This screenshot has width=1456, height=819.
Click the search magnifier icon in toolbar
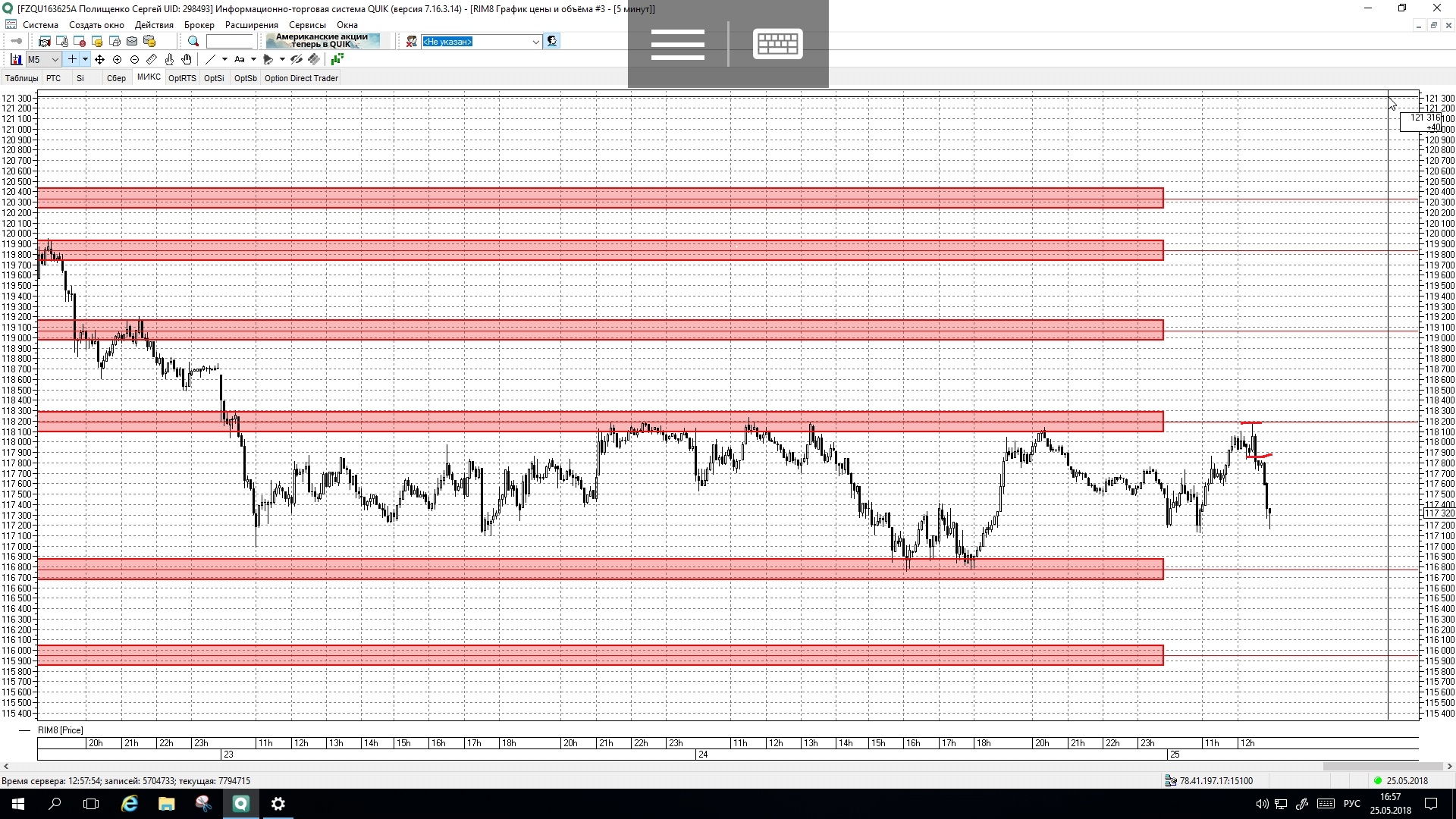click(193, 42)
